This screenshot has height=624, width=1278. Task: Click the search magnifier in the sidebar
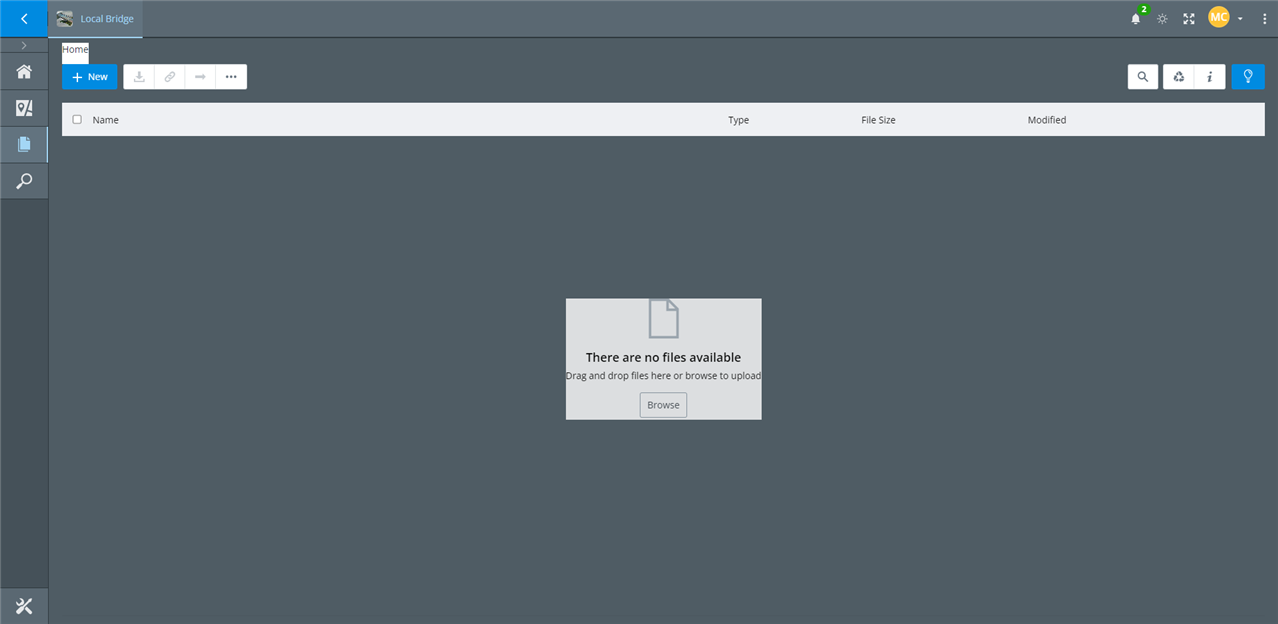click(23, 180)
